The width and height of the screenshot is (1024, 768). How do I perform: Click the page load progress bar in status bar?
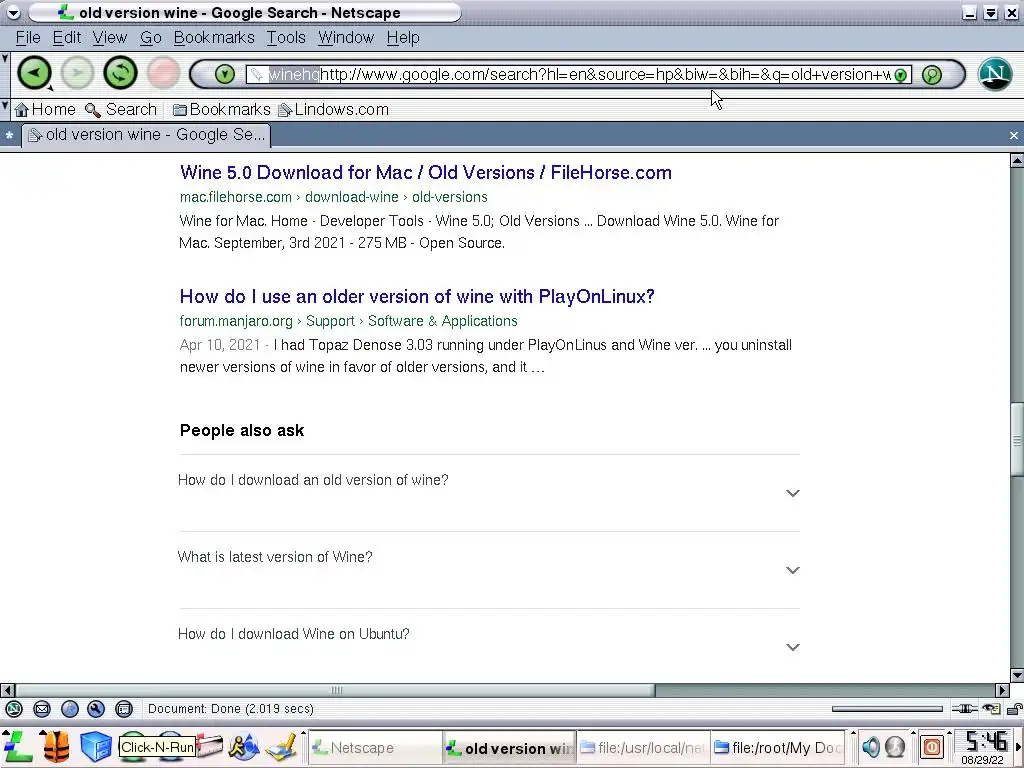[887, 709]
